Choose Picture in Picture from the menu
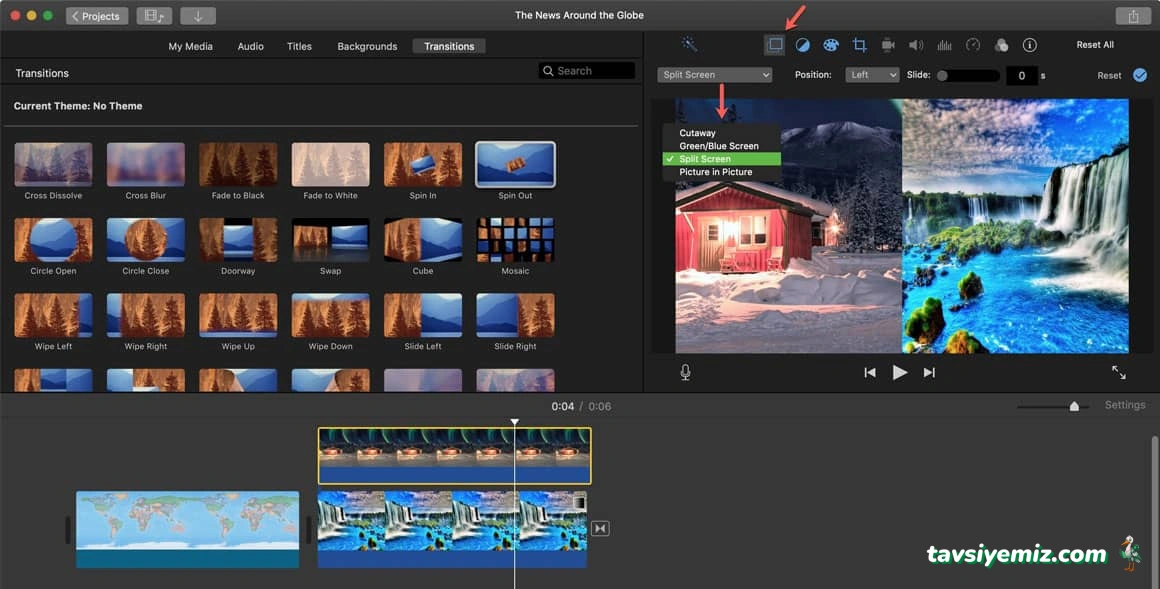Image resolution: width=1160 pixels, height=589 pixels. click(715, 172)
